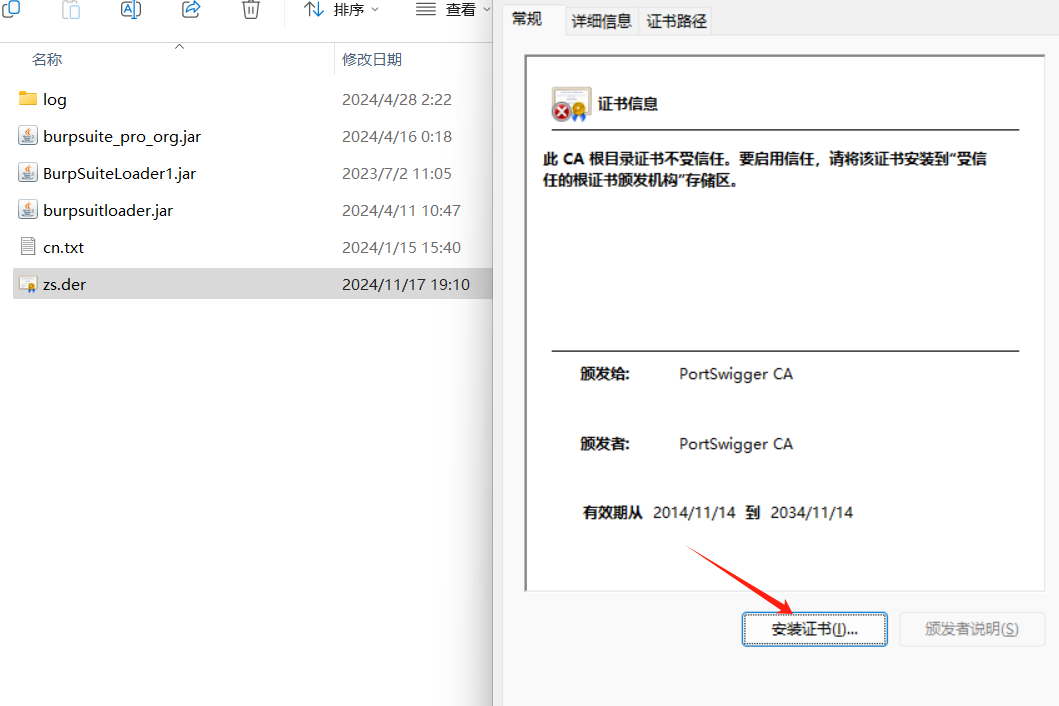Screen dimensions: 1059x706
Task: Click the Delete trash icon in toolbar
Action: (x=251, y=9)
